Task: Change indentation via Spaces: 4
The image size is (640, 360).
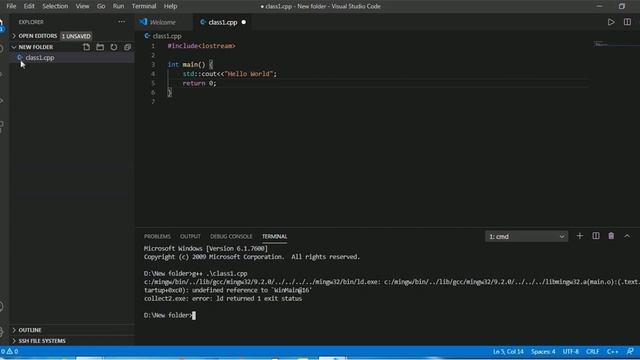Action: pyautogui.click(x=543, y=351)
